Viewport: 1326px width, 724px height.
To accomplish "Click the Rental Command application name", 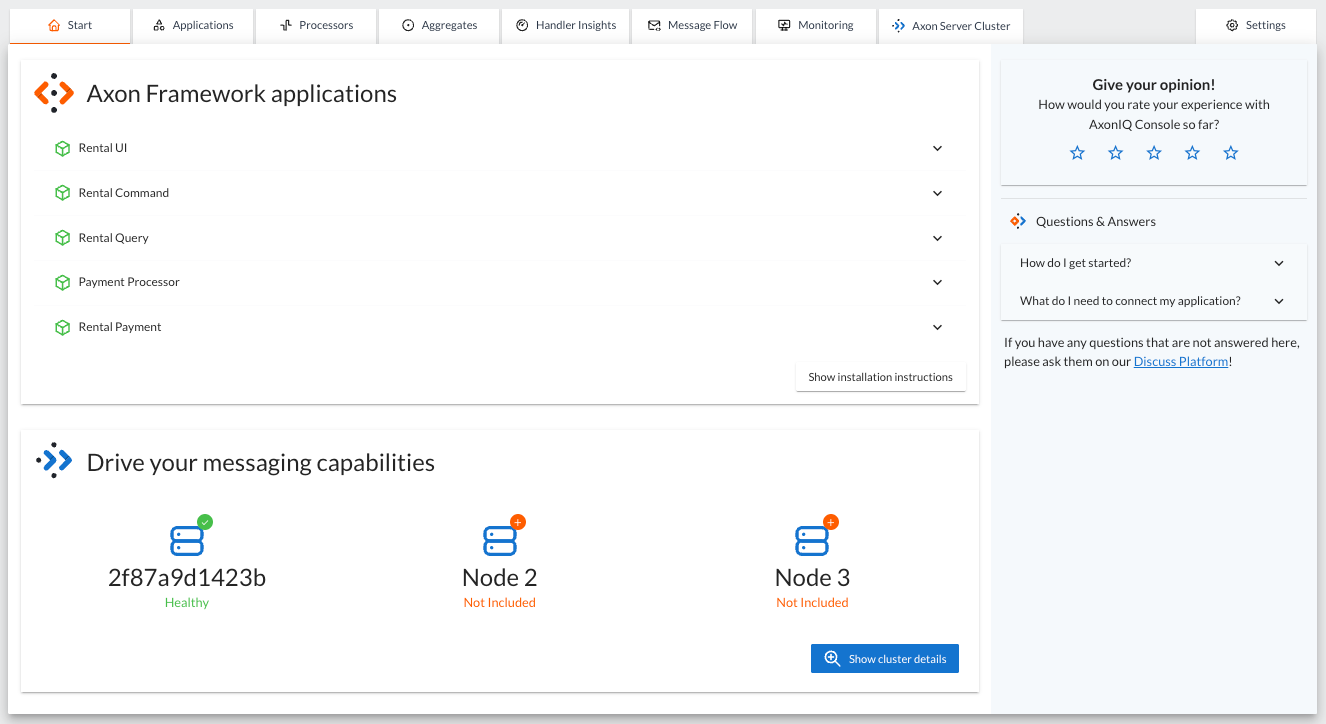I will [124, 193].
